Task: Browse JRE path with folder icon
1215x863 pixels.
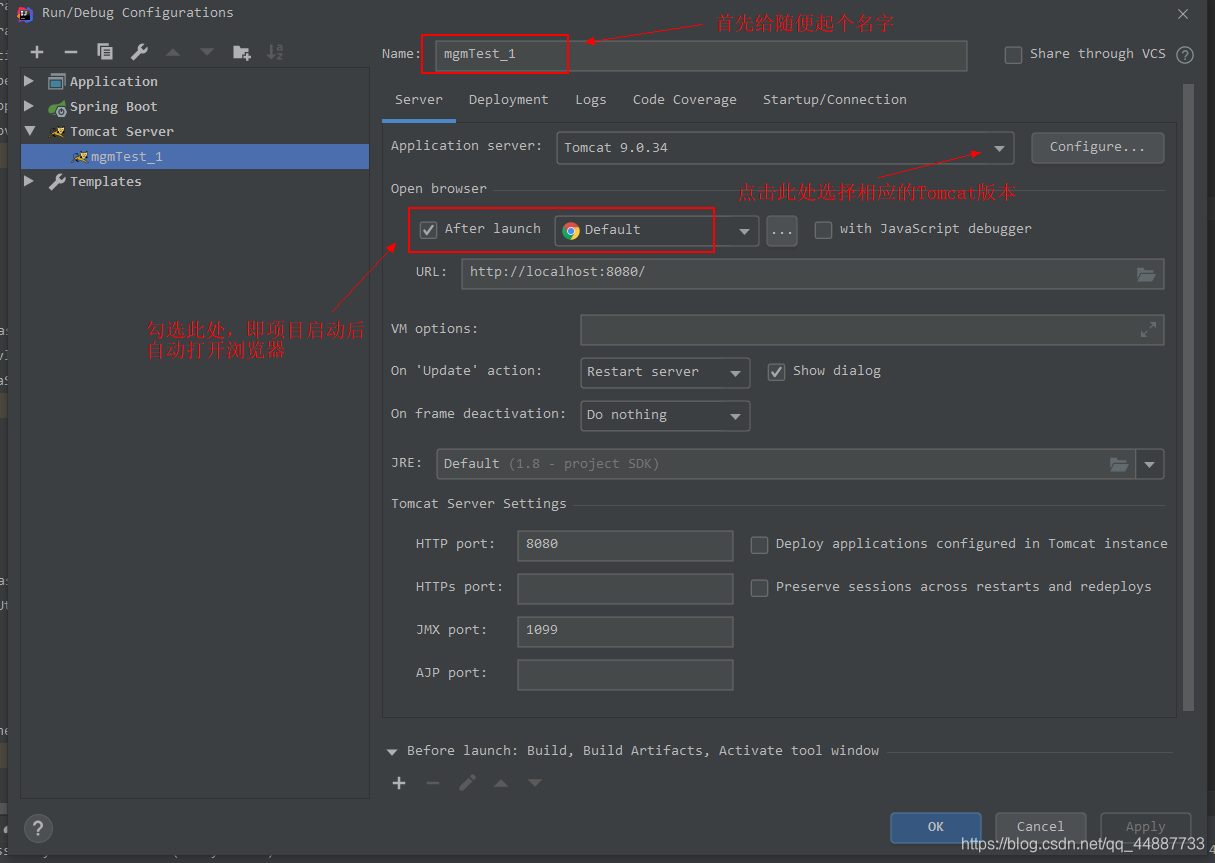Action: (1119, 464)
